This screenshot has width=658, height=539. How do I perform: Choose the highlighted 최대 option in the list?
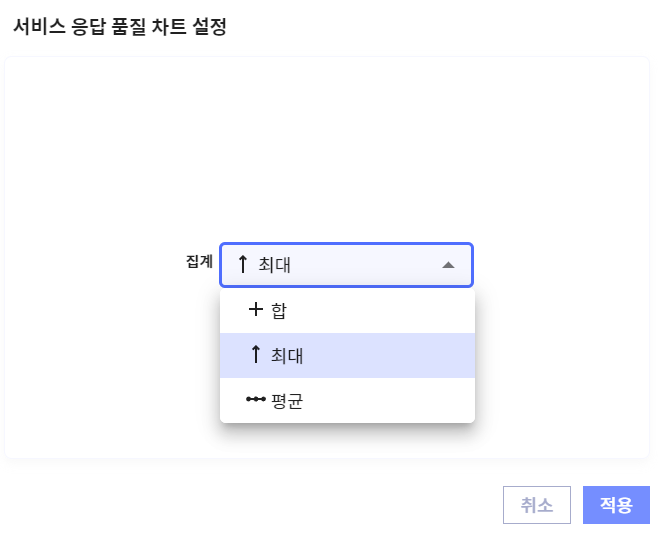point(347,355)
